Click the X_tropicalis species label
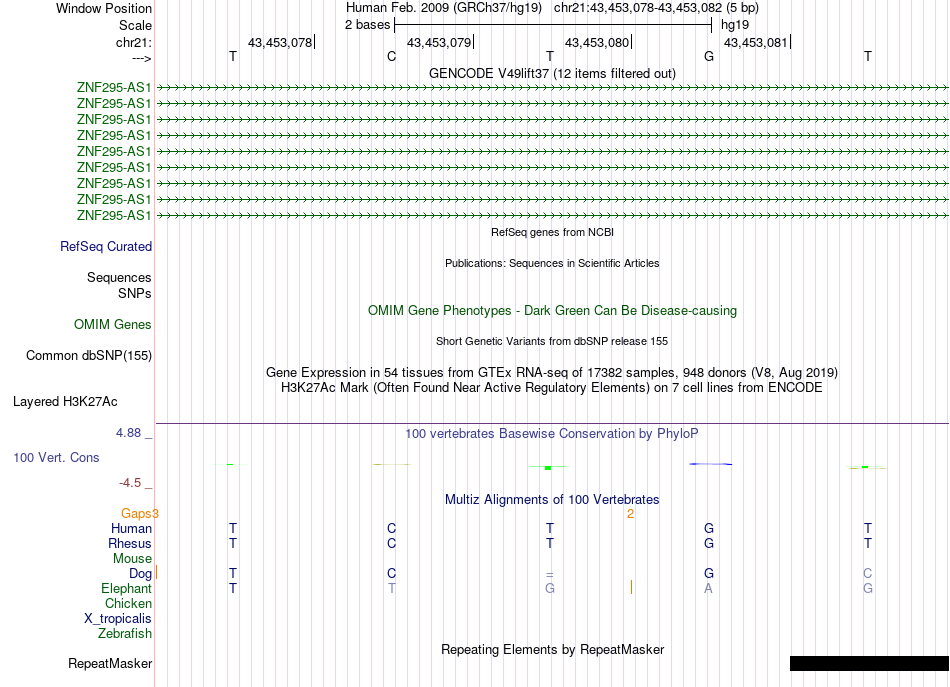This screenshot has height=687, width=950. [118, 619]
